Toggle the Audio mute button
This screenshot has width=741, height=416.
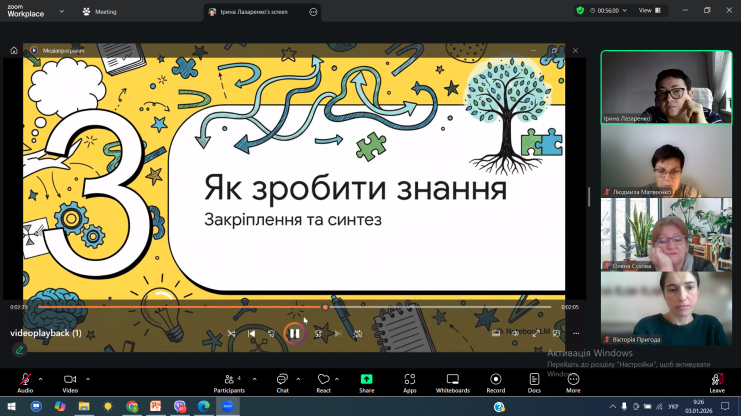(25, 383)
